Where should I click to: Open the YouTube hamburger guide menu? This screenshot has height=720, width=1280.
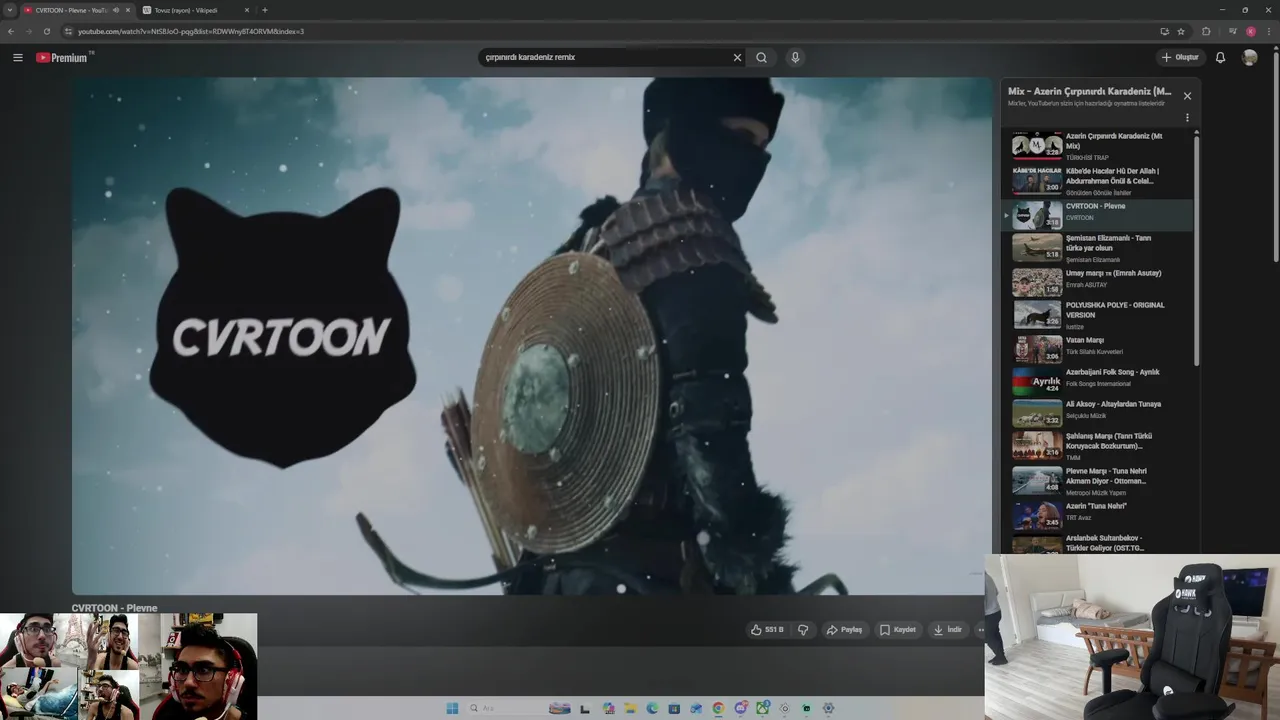click(17, 57)
